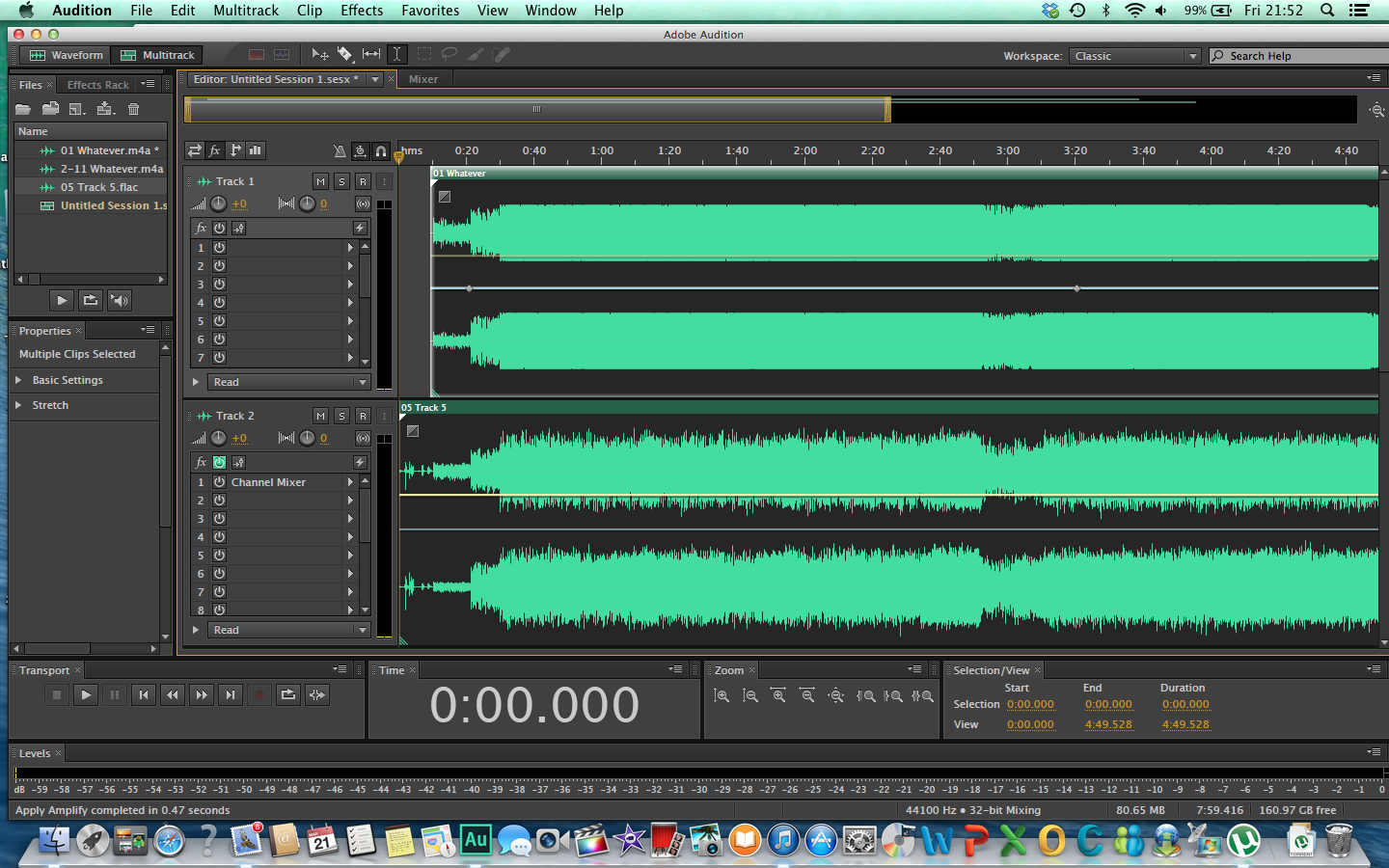
Task: Zoom out time icon in Zoom panel
Action: click(807, 695)
